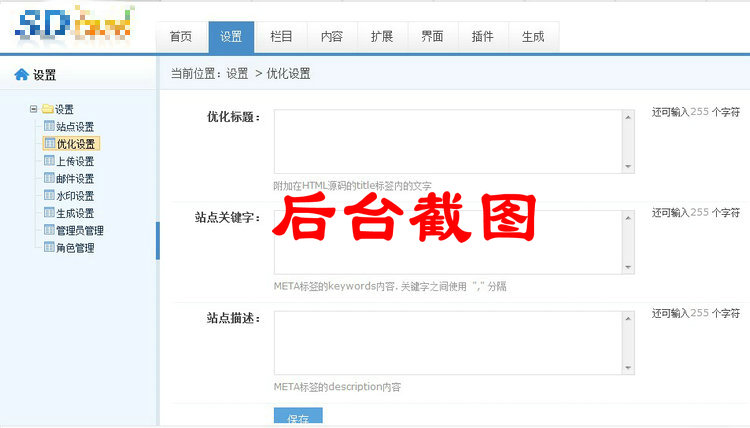Click the 角色管理 page icon in tree
Screen dimensions: 750x428
pos(49,248)
